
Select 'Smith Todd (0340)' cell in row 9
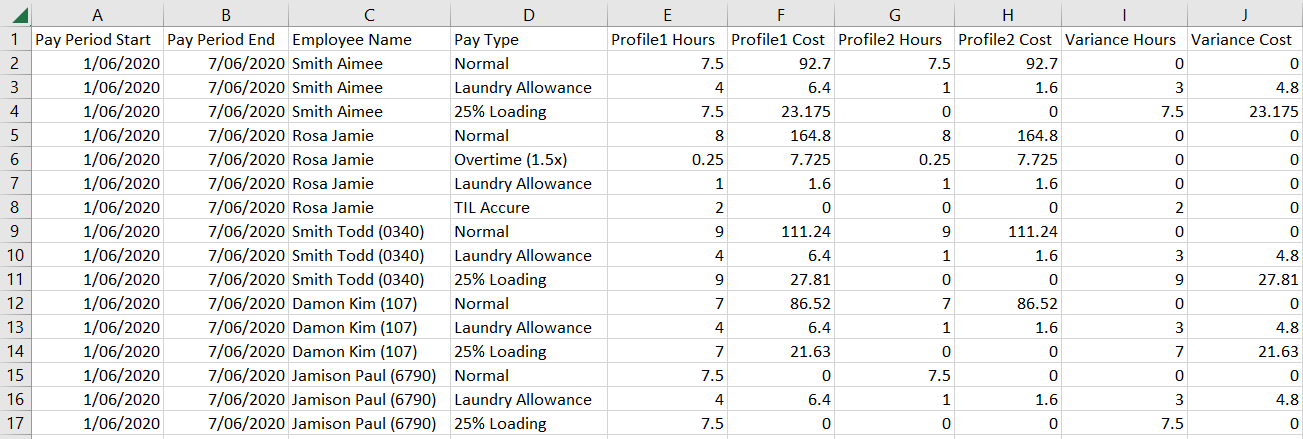(x=369, y=232)
